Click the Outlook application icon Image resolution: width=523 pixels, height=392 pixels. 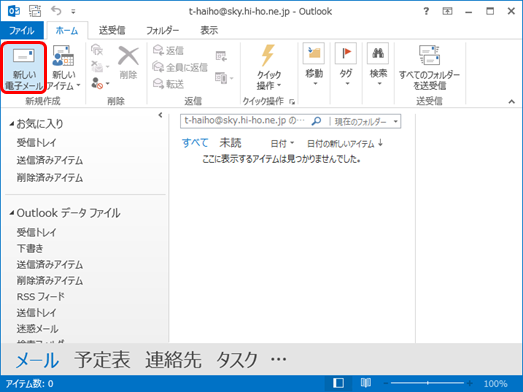coord(14,11)
